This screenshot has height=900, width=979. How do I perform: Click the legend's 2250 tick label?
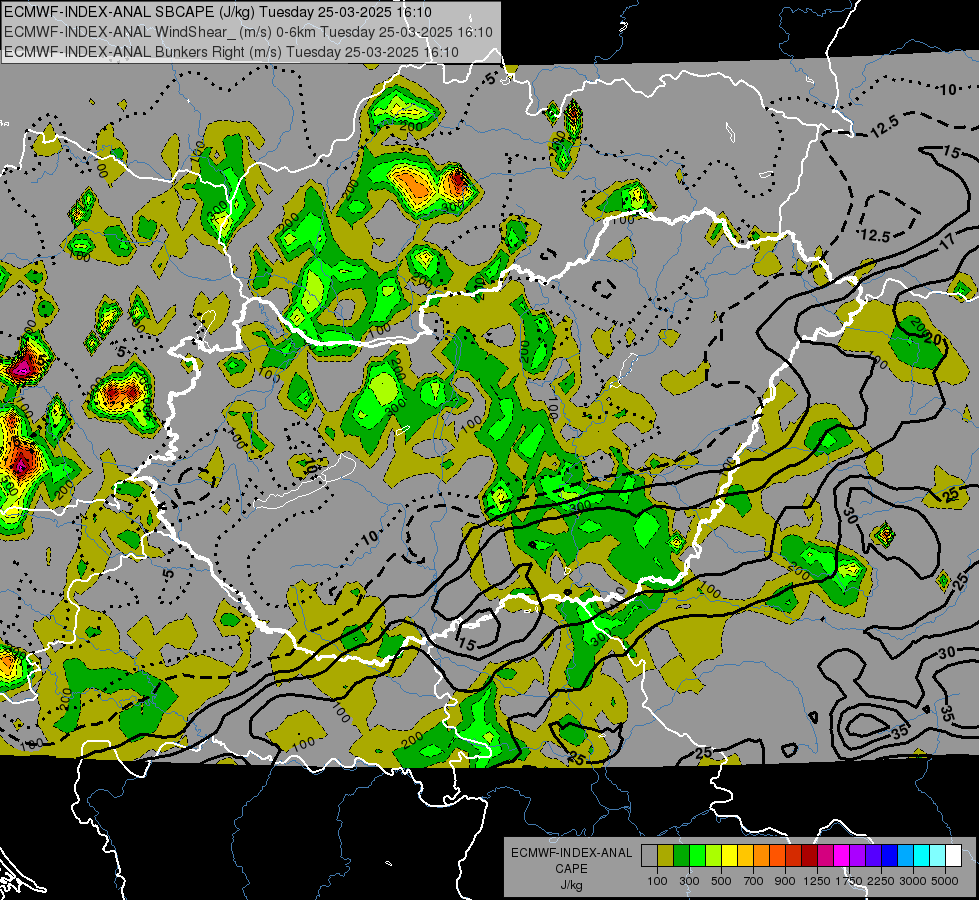(881, 881)
